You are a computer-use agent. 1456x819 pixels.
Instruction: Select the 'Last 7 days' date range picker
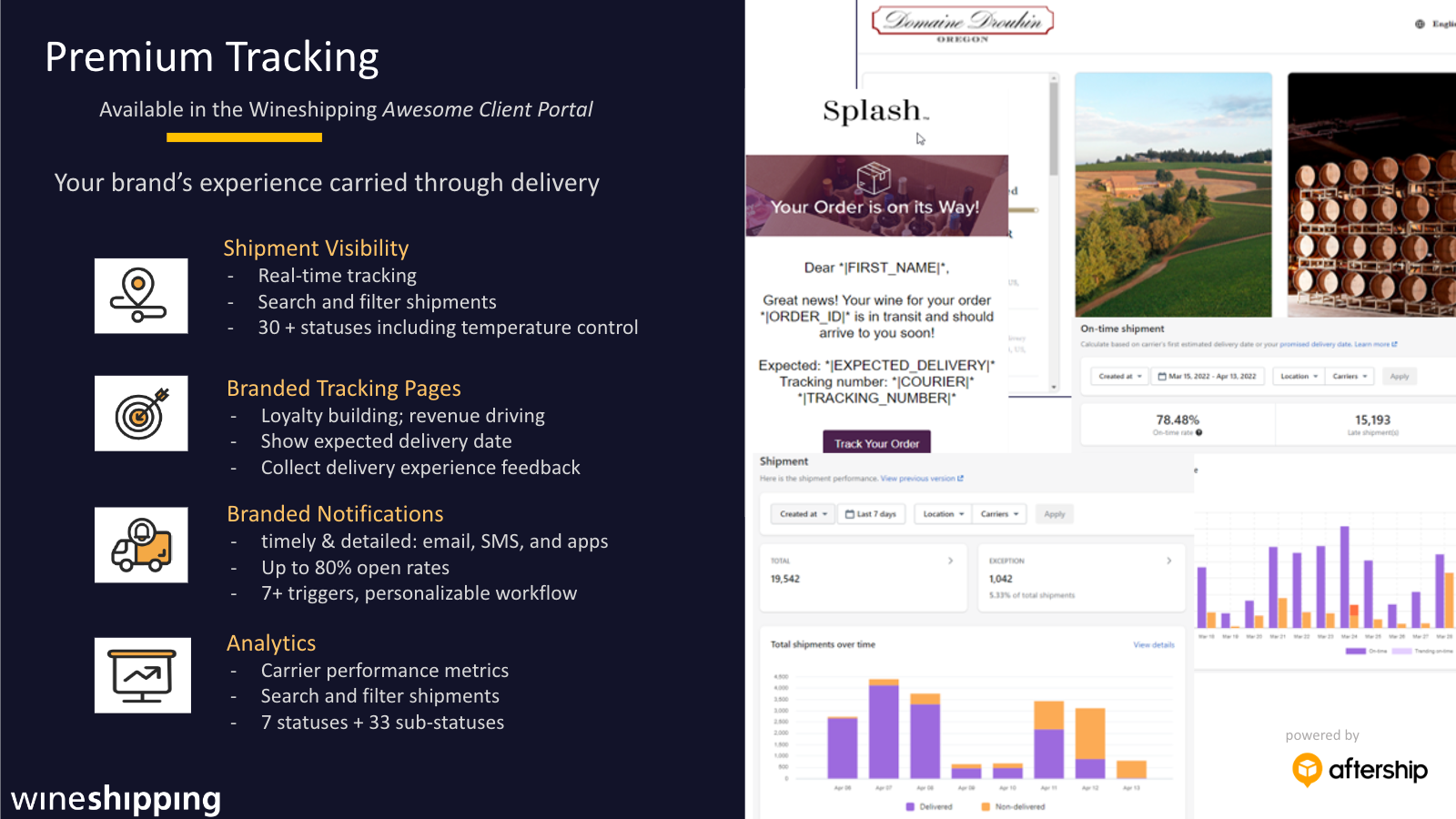tap(871, 514)
